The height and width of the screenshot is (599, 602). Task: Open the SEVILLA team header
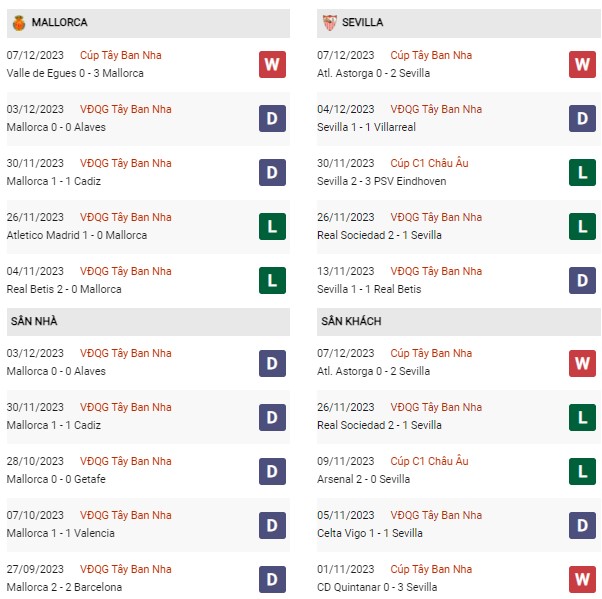pos(458,23)
